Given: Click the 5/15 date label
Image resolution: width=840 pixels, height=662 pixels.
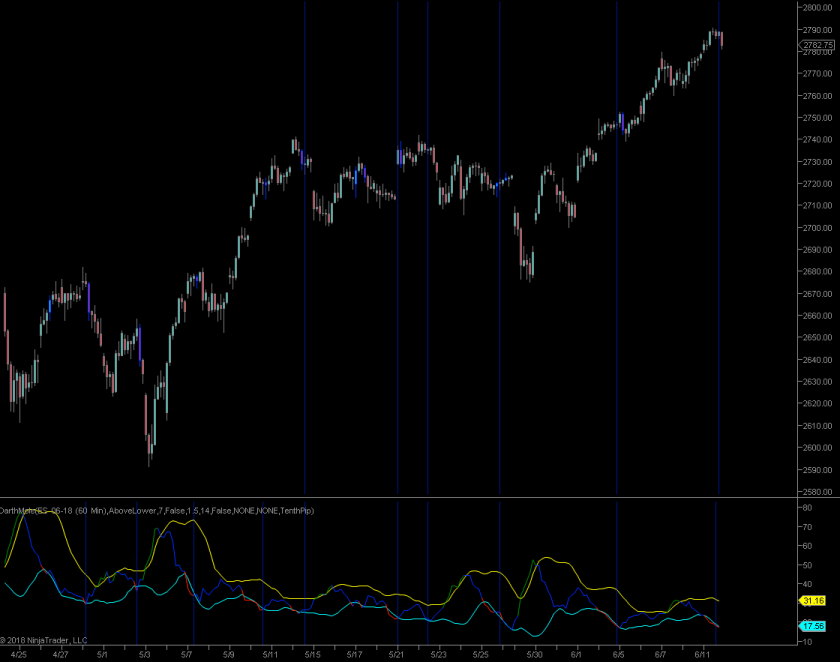Looking at the screenshot, I should 312,655.
